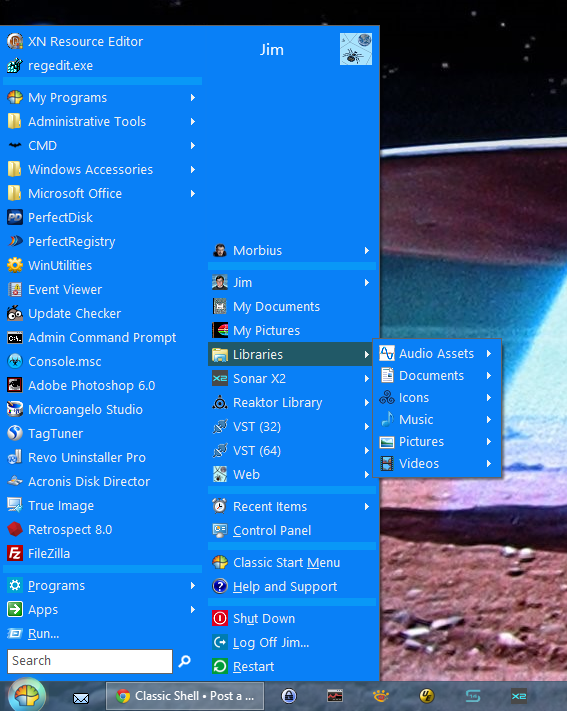Expand the Audio Assets library arrow
Viewport: 567px width, 711px height.
pos(489,353)
